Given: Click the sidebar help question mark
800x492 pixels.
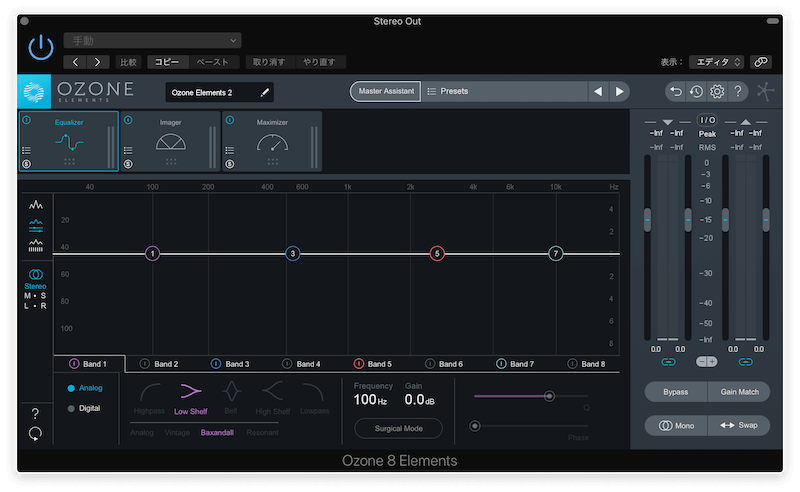Looking at the screenshot, I should (35, 413).
